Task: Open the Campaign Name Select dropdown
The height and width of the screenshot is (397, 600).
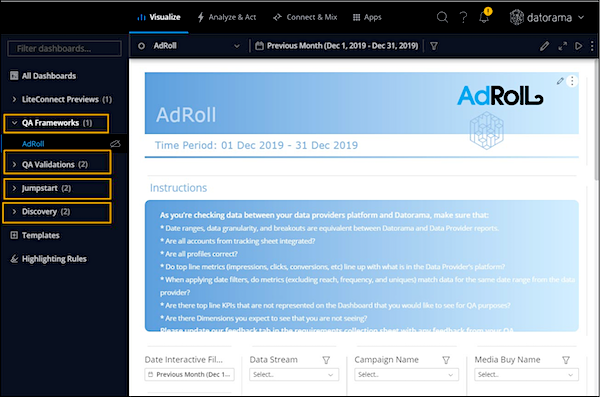Action: pyautogui.click(x=406, y=374)
